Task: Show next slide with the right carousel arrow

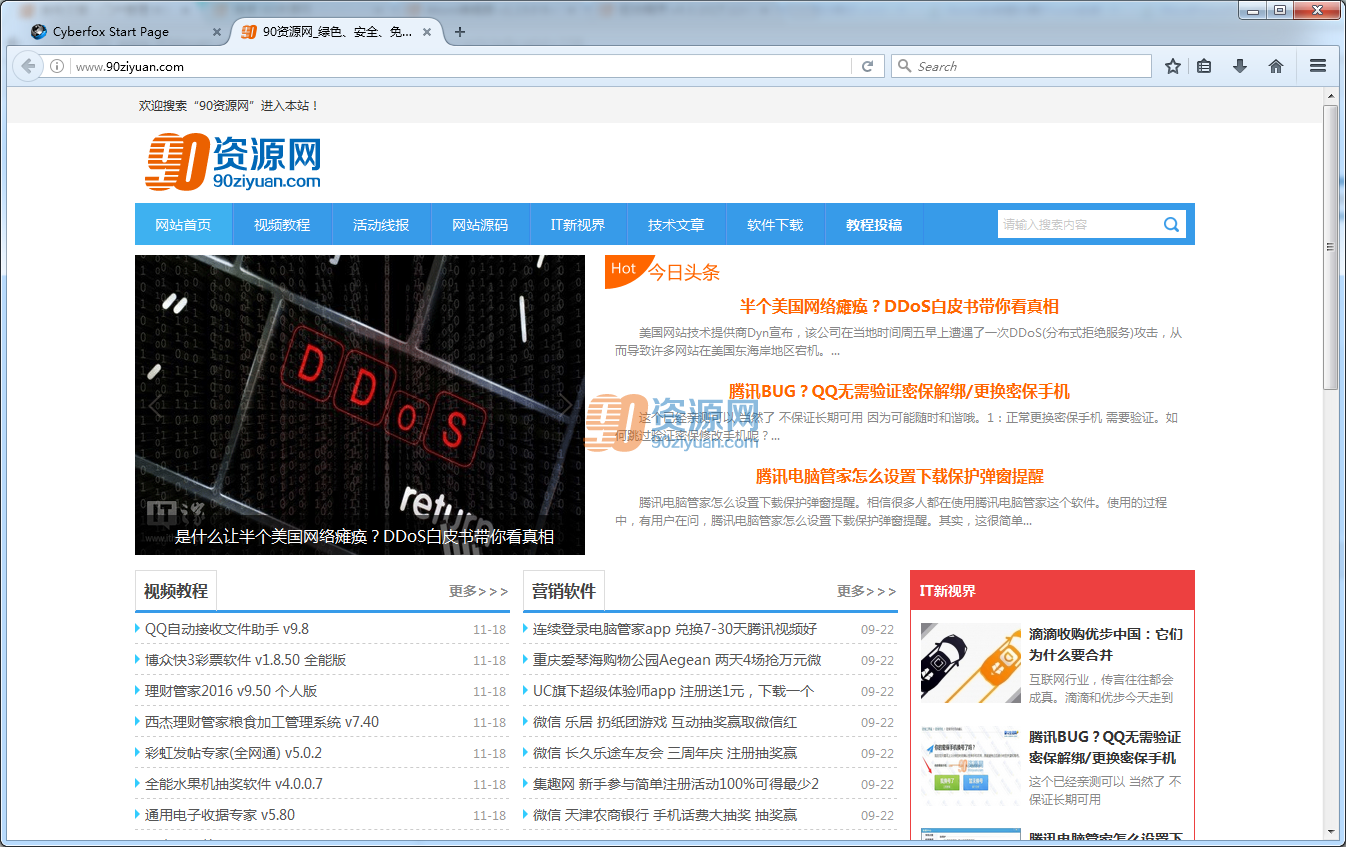Action: pyautogui.click(x=565, y=405)
